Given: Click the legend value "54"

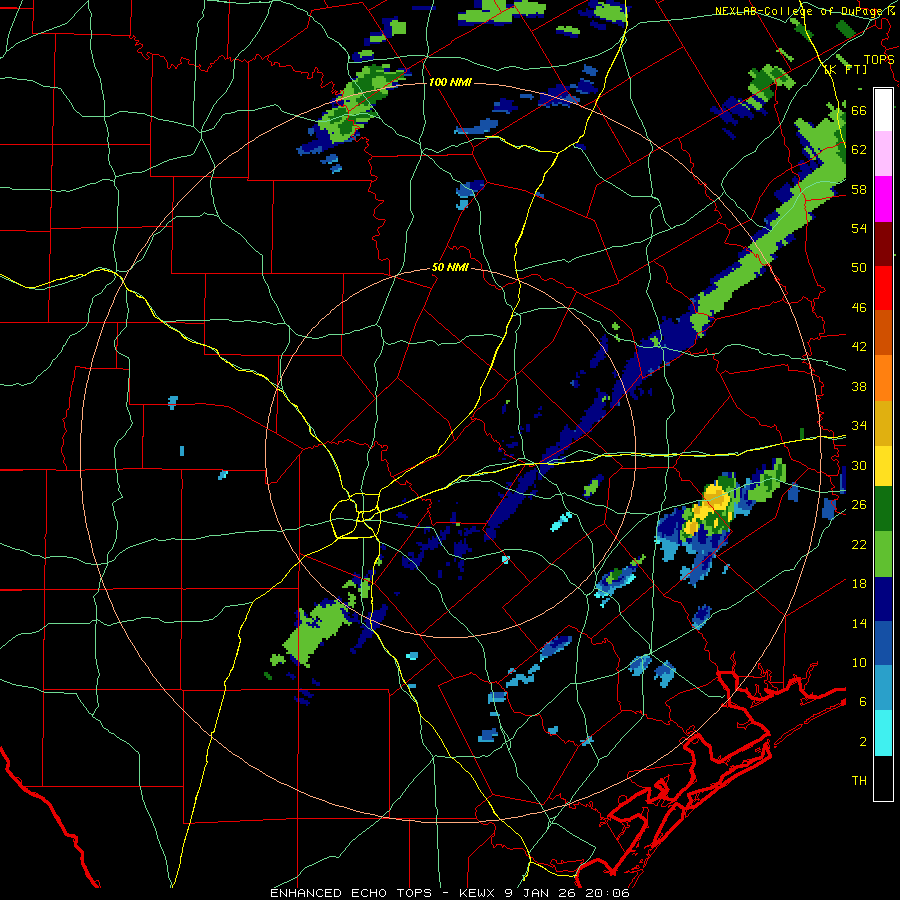Looking at the screenshot, I should pos(859,228).
